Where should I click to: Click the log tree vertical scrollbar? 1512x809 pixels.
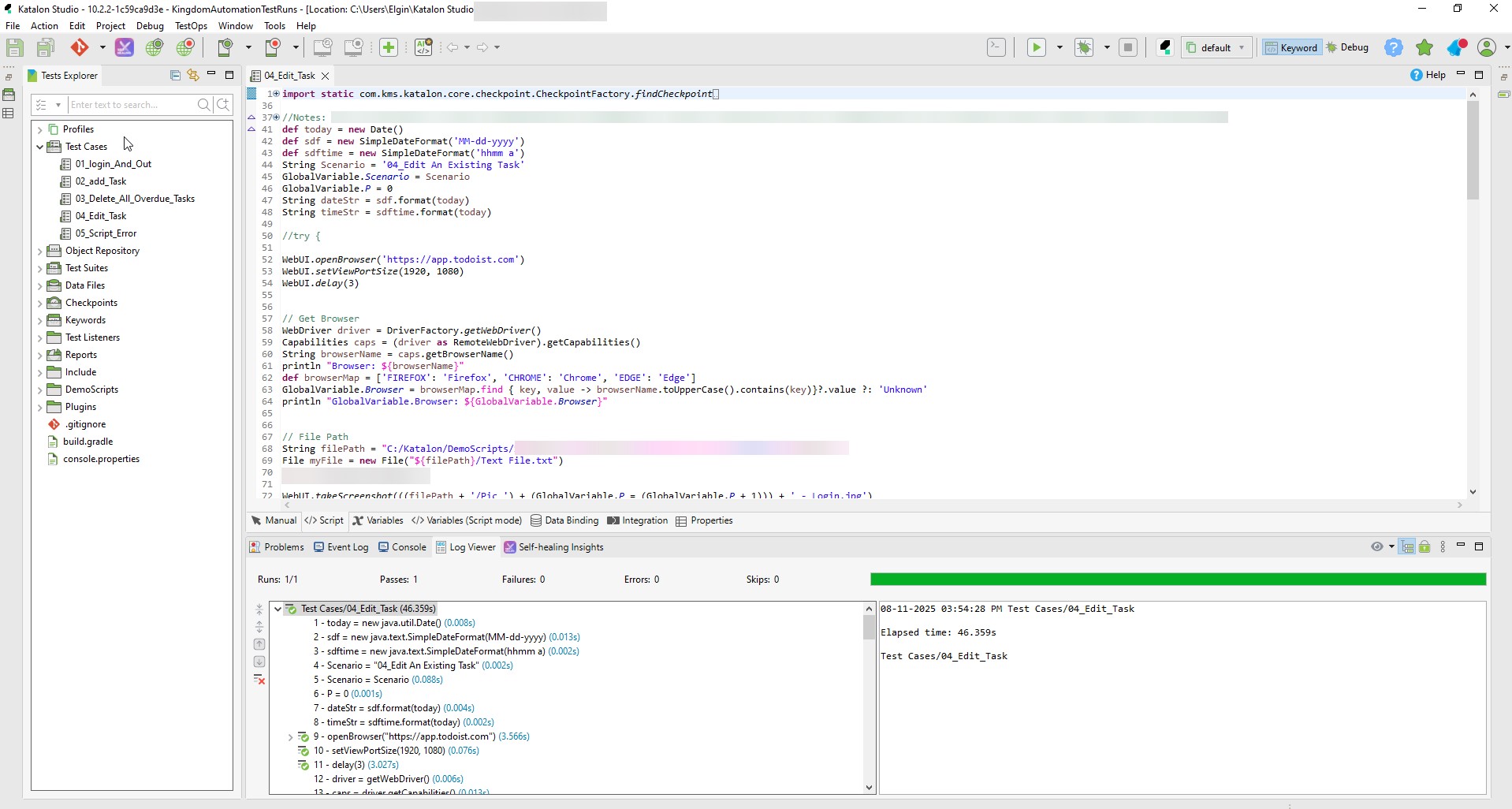pos(869,627)
